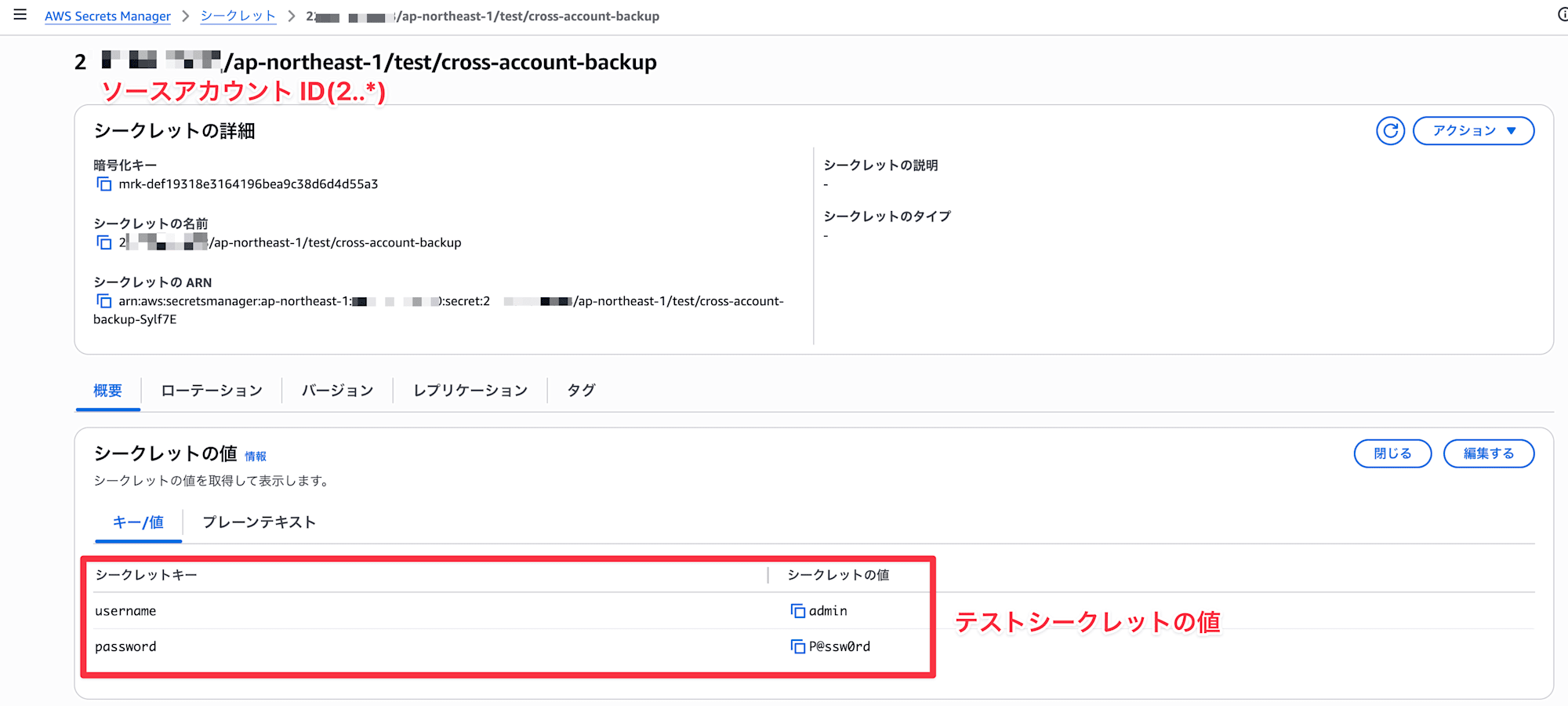This screenshot has height=706, width=1568.
Task: Click the secret title ending cross-account-backup
Action: [365, 62]
